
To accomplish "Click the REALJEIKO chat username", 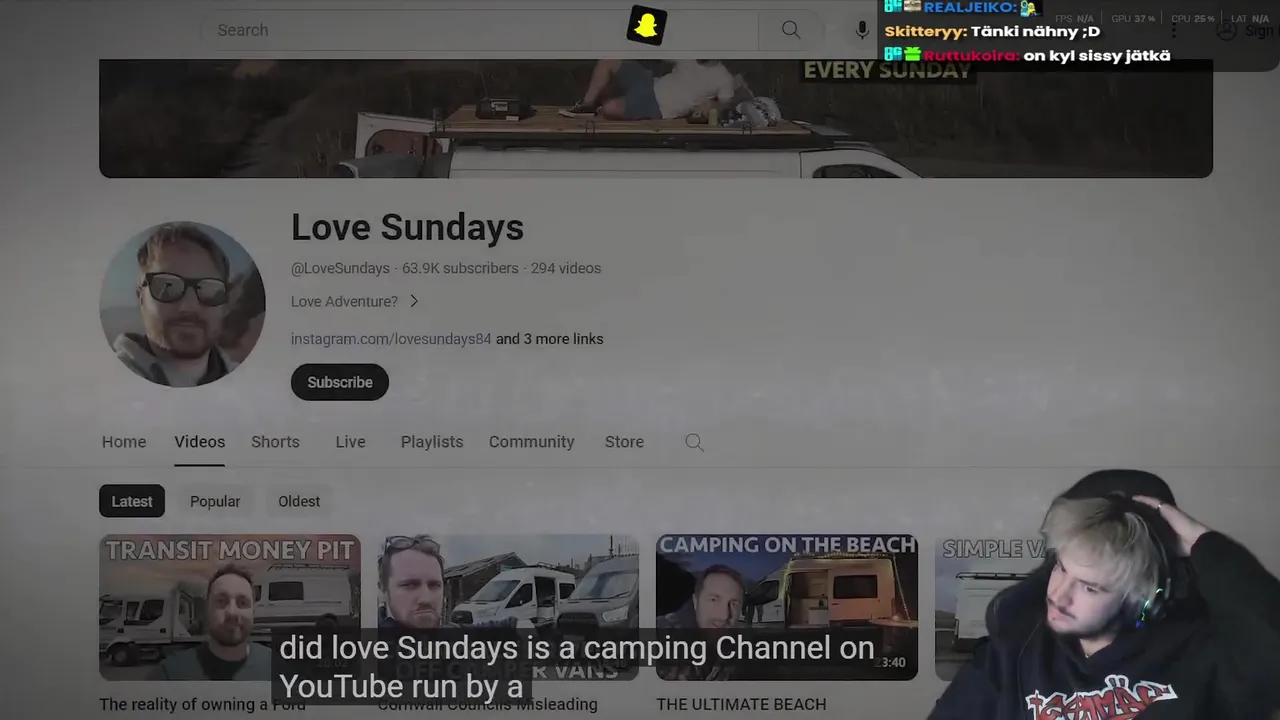I will coord(970,7).
